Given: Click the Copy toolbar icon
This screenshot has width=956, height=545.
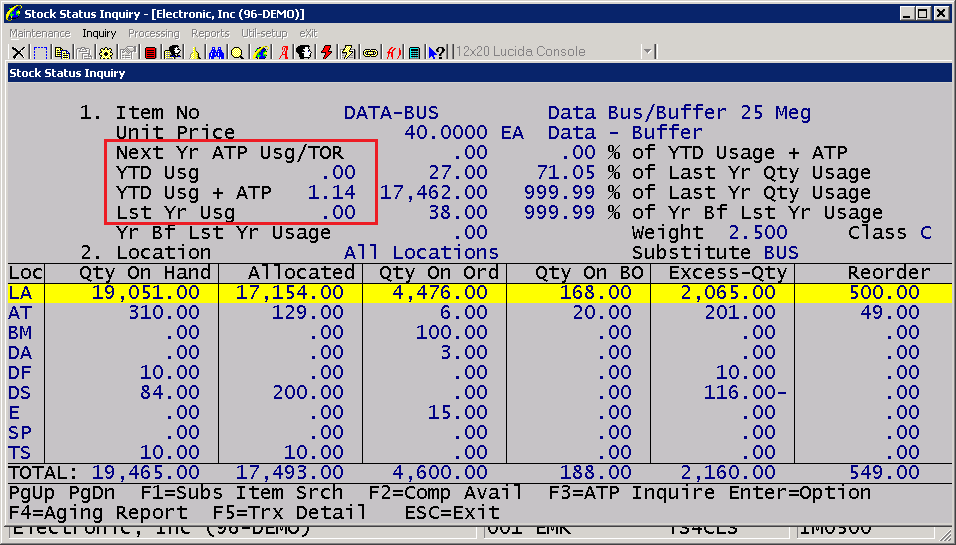Looking at the screenshot, I should (x=62, y=52).
